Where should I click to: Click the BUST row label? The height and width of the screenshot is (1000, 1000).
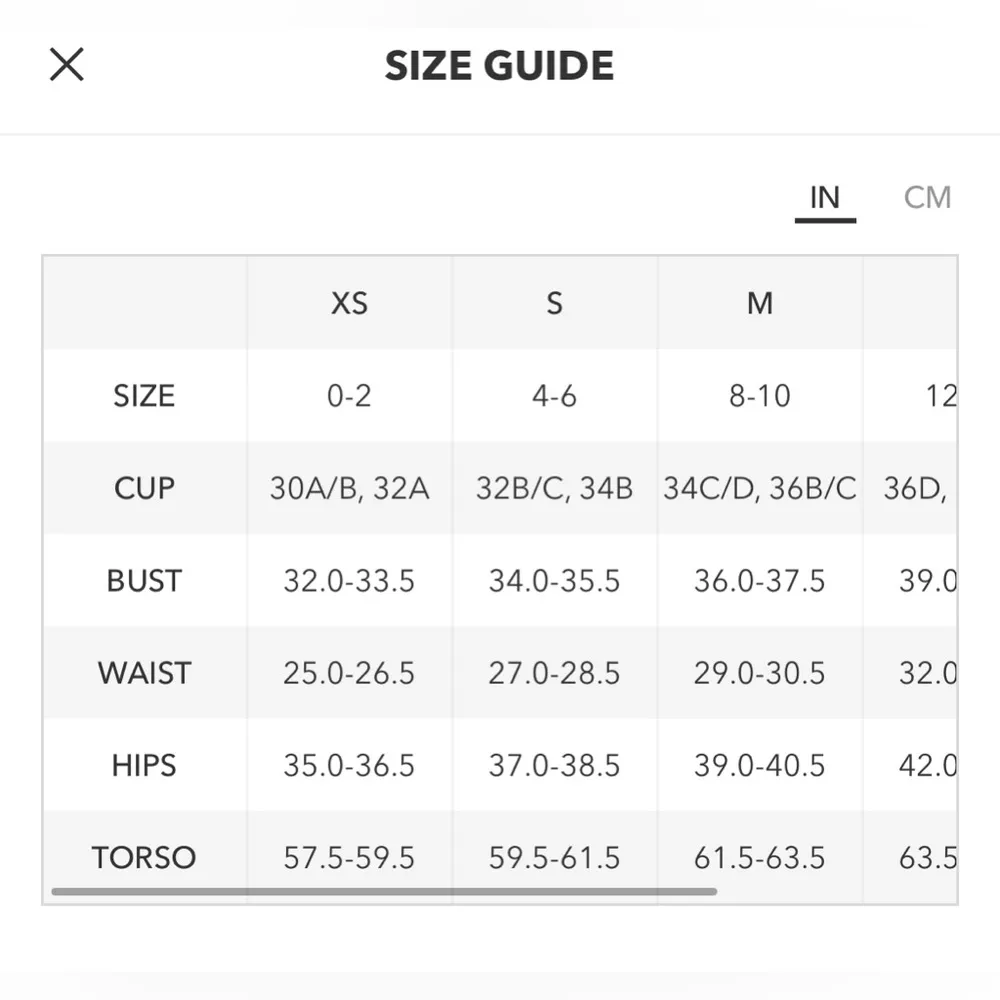tap(144, 581)
